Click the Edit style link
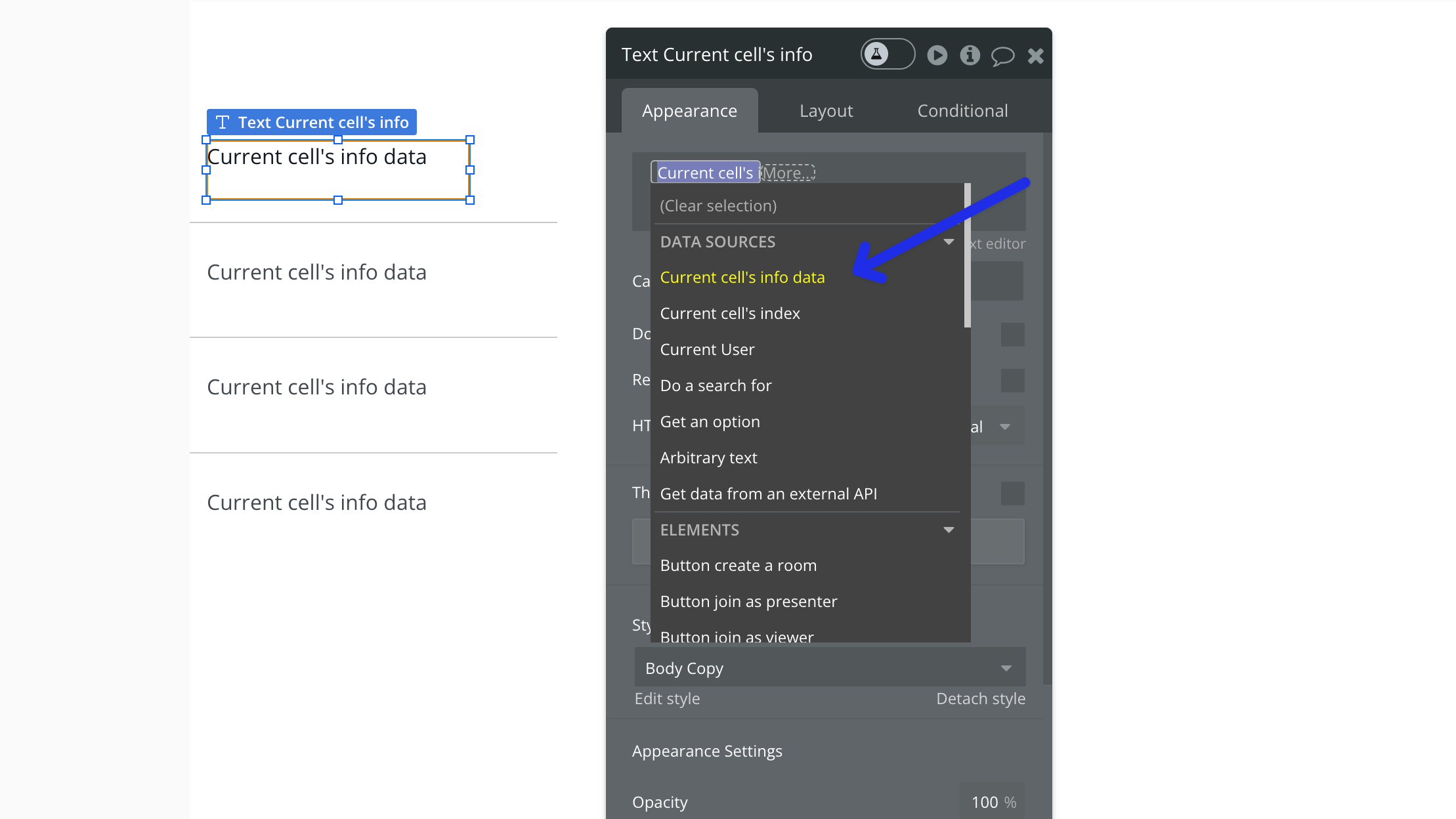The width and height of the screenshot is (1456, 819). [667, 699]
